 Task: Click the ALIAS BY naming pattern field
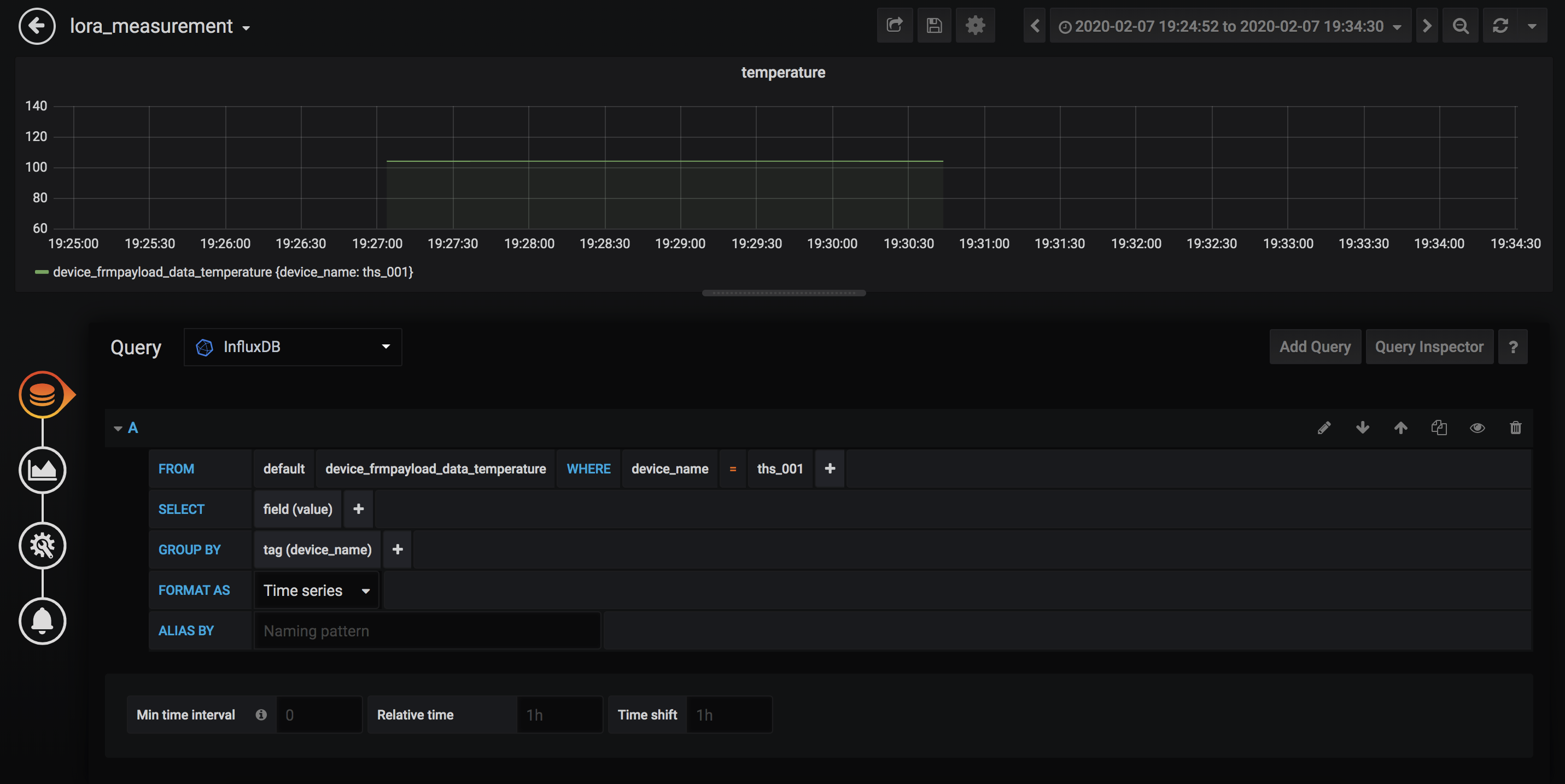tap(427, 630)
